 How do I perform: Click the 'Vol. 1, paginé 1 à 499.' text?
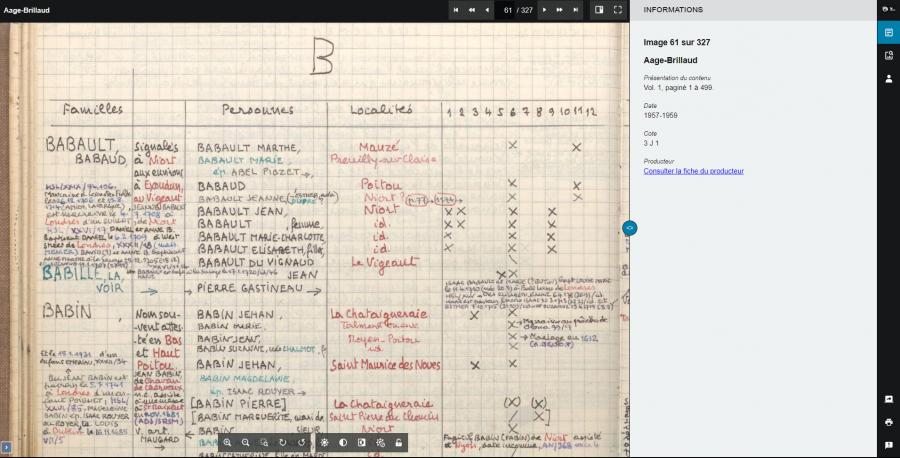pyautogui.click(x=678, y=88)
